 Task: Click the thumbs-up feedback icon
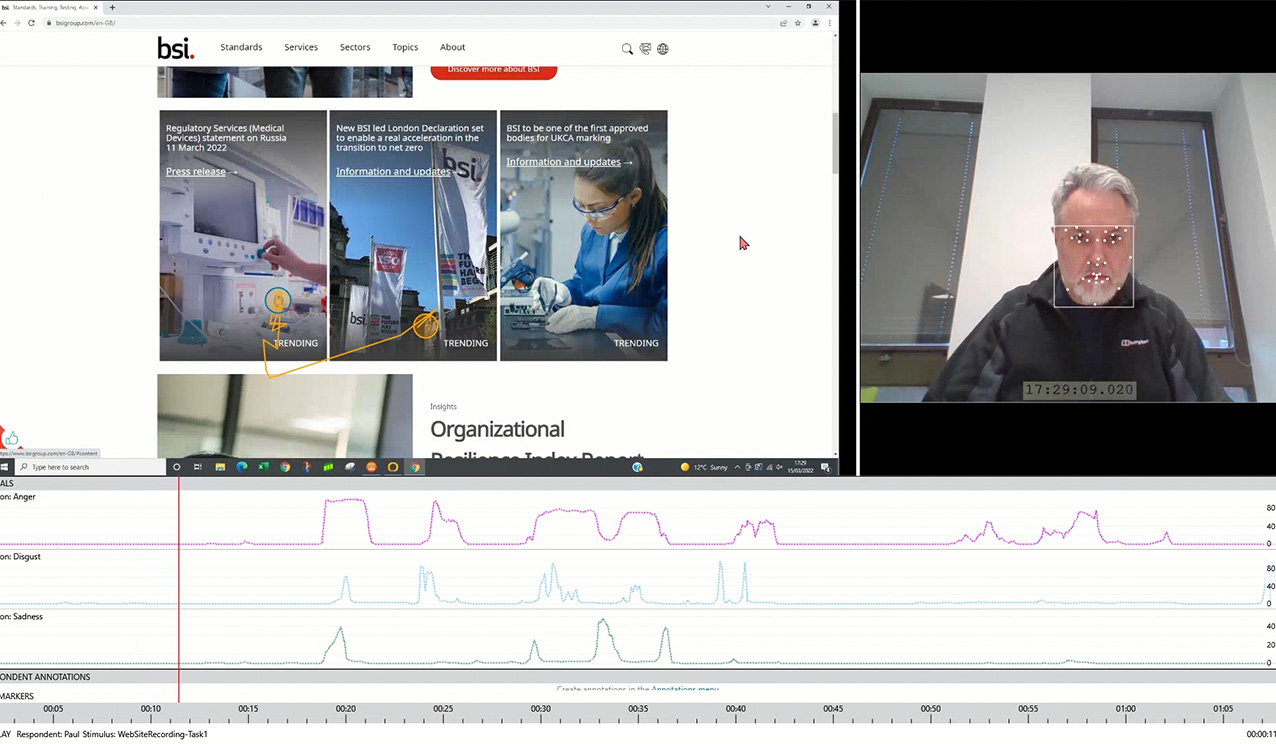pyautogui.click(x=12, y=439)
